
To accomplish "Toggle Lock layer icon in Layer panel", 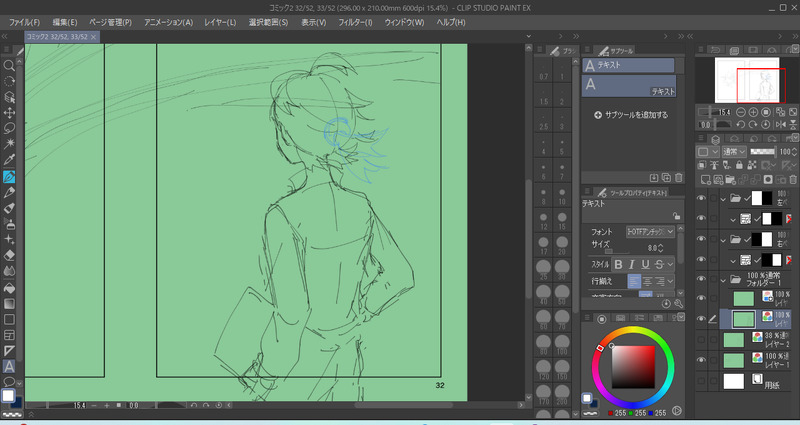I will click(739, 165).
